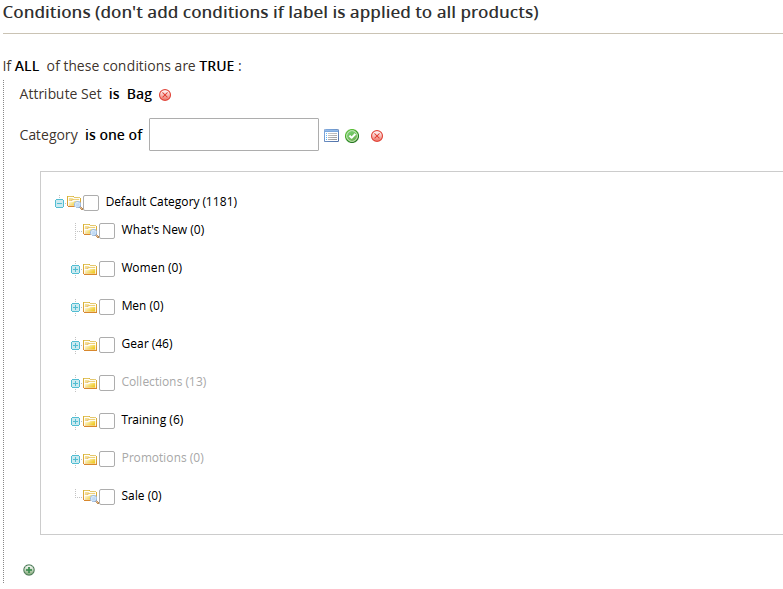Apply category selection with green checkmark
Viewport: 783px width, 589px height.
click(352, 136)
